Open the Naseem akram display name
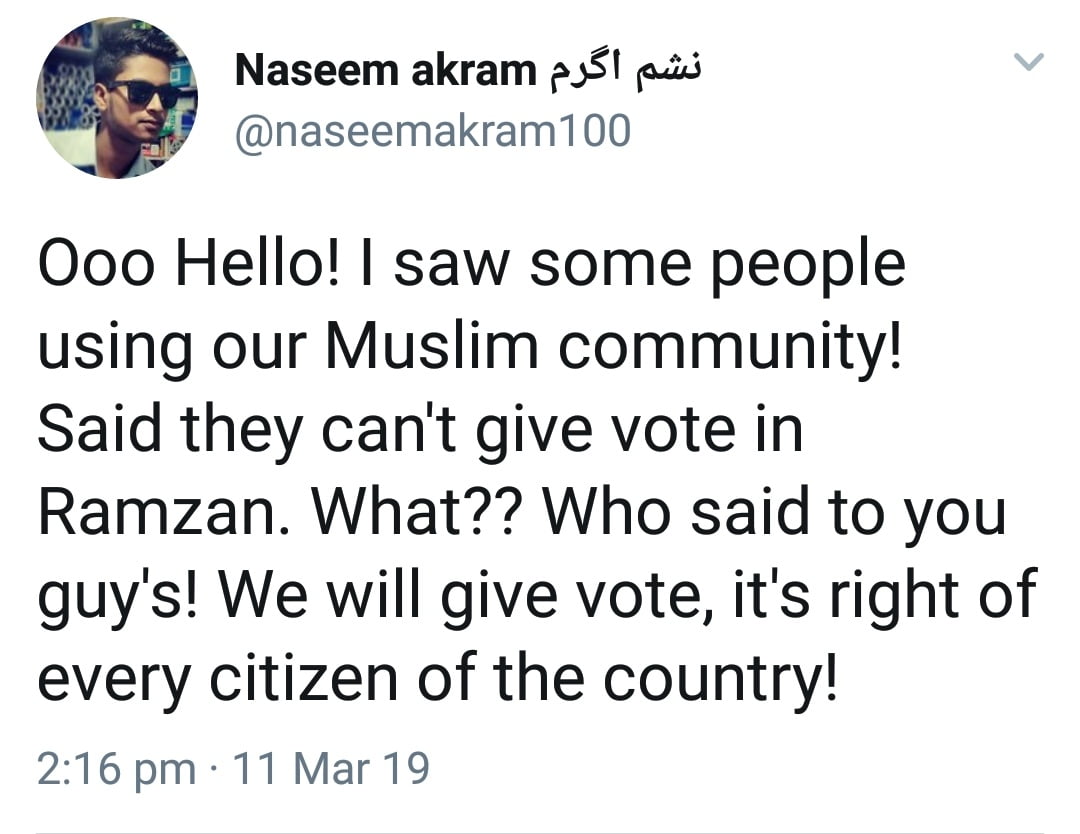The width and height of the screenshot is (1080, 834). tap(386, 70)
